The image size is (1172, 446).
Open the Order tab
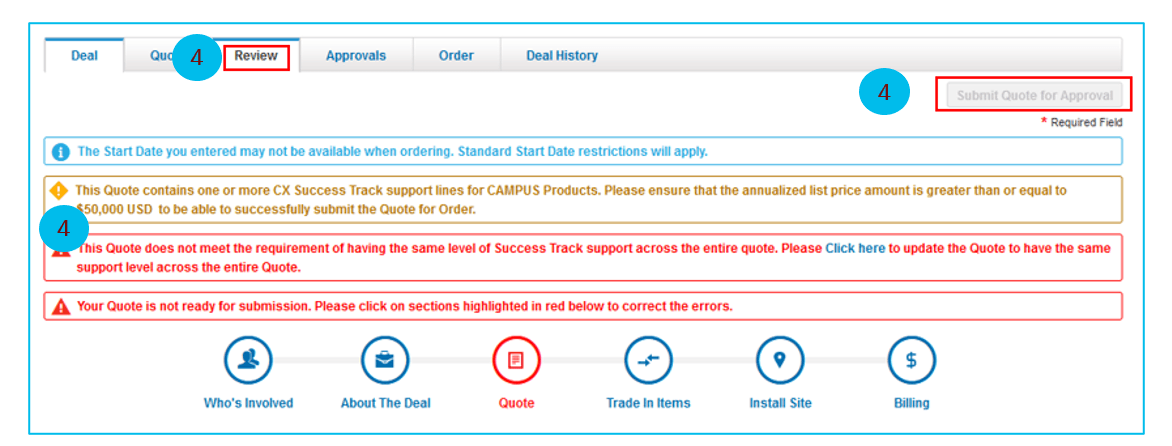coord(456,55)
